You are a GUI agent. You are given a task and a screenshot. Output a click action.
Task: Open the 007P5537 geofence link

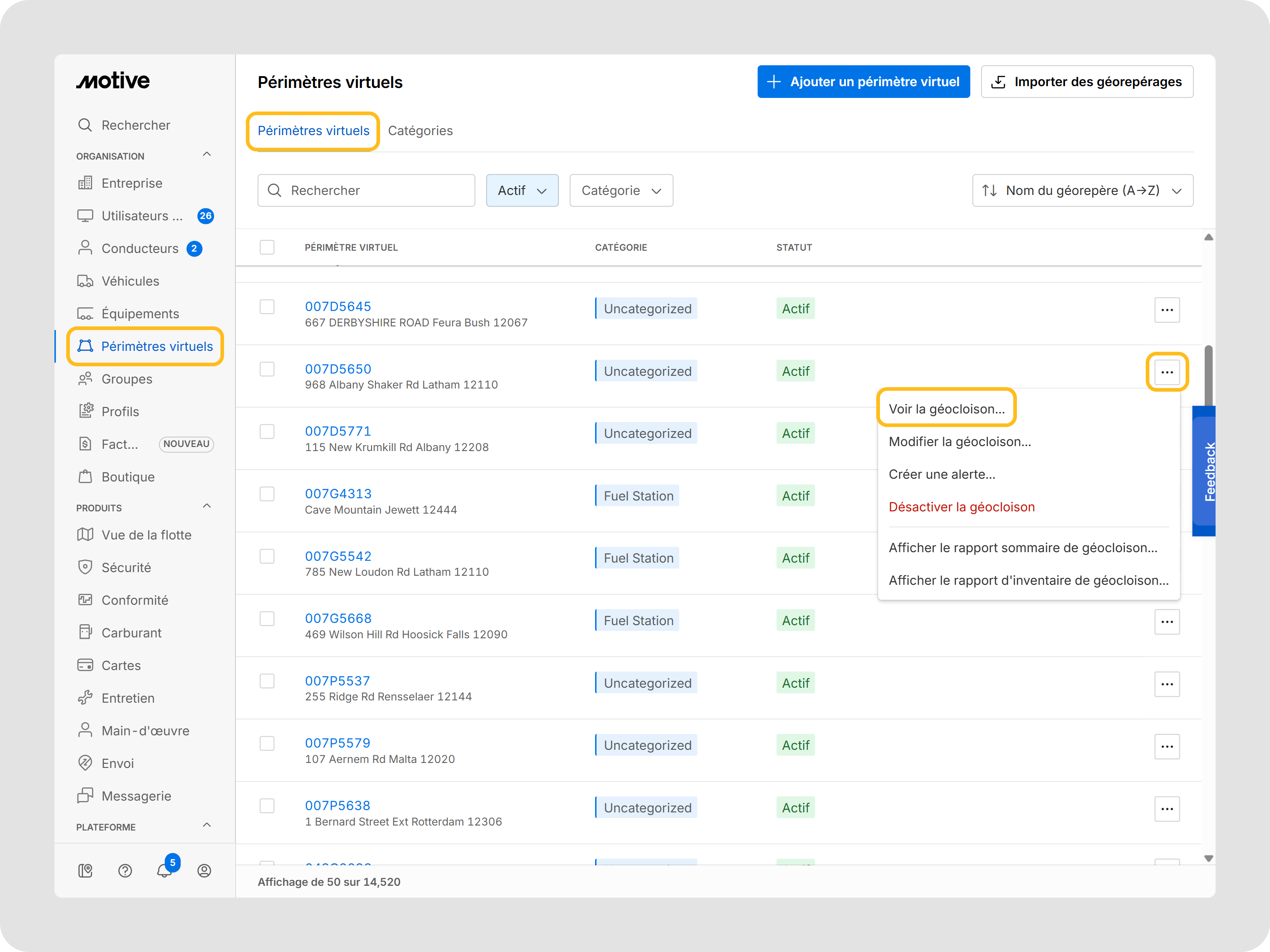337,680
